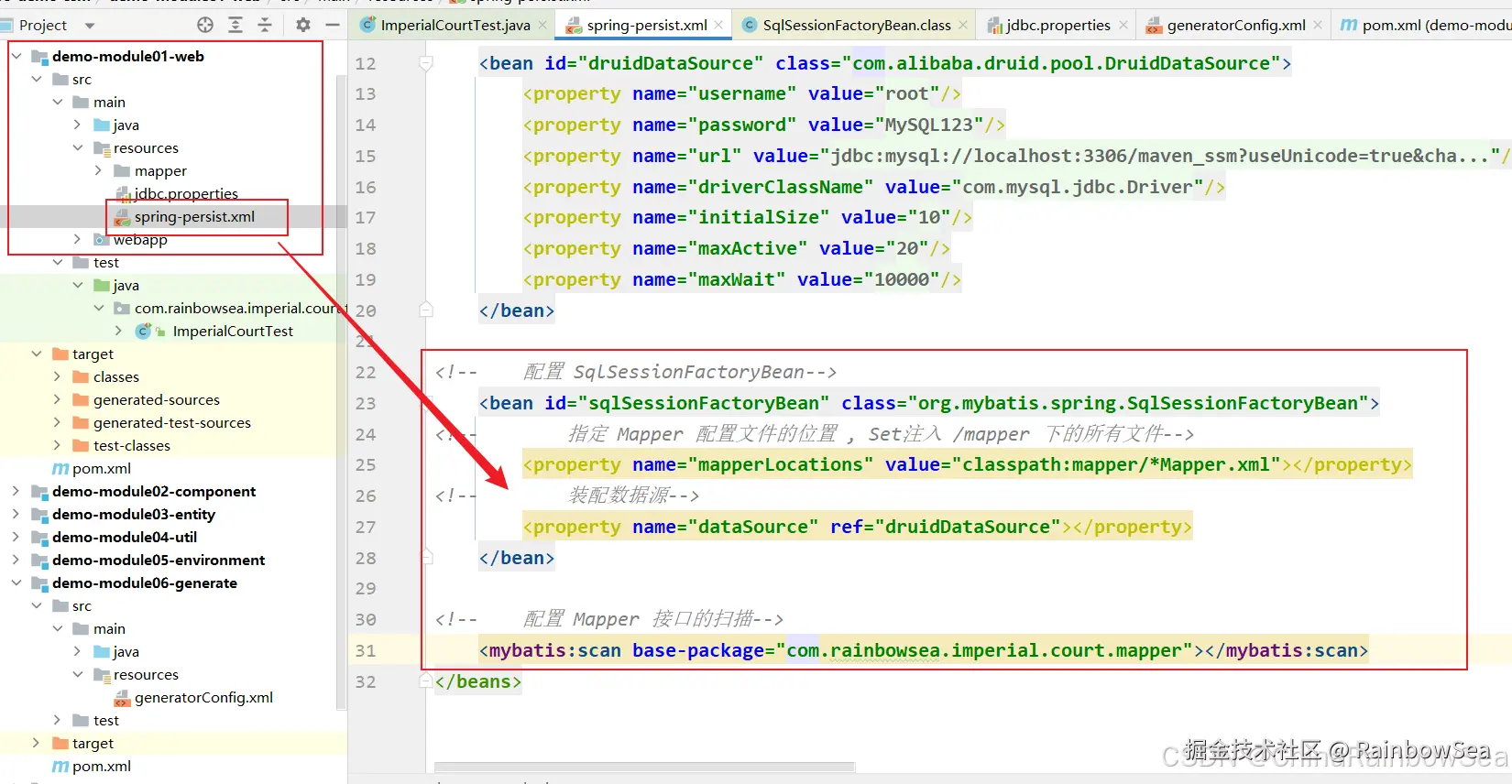Click the Select Opened File locate icon
This screenshot has height=784, width=1512.
point(205,25)
